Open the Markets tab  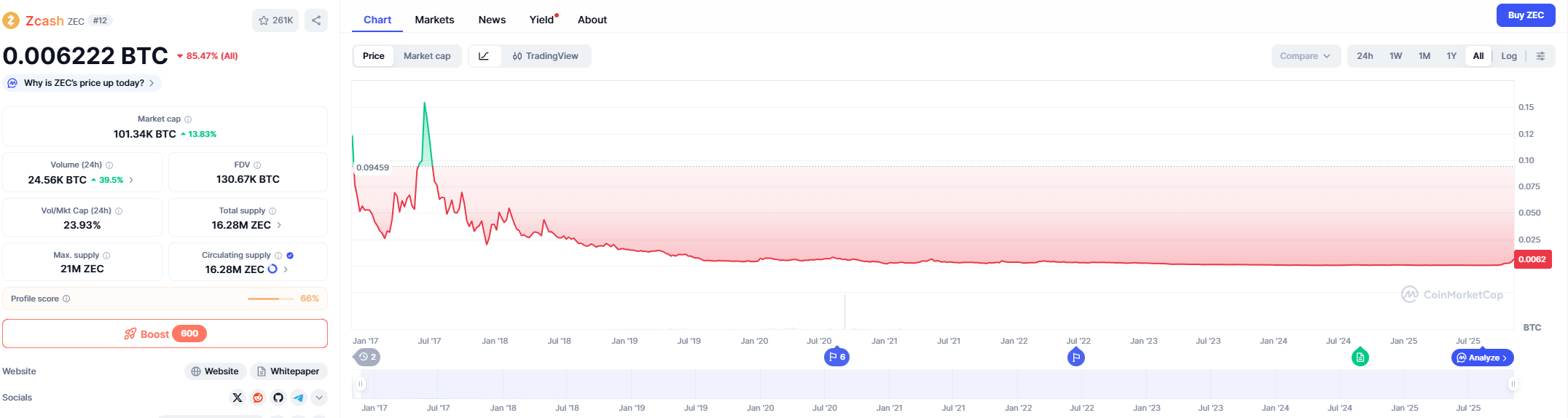tap(434, 20)
